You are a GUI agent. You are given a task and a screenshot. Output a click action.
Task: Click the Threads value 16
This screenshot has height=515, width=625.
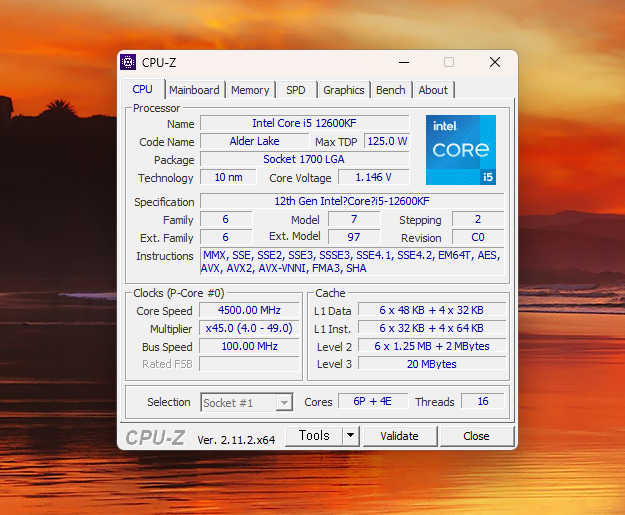click(483, 401)
